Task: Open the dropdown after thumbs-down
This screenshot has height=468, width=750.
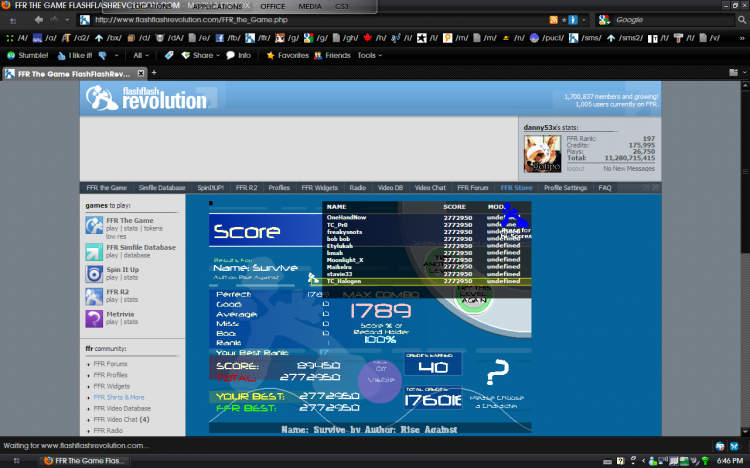Action: pyautogui.click(x=116, y=56)
